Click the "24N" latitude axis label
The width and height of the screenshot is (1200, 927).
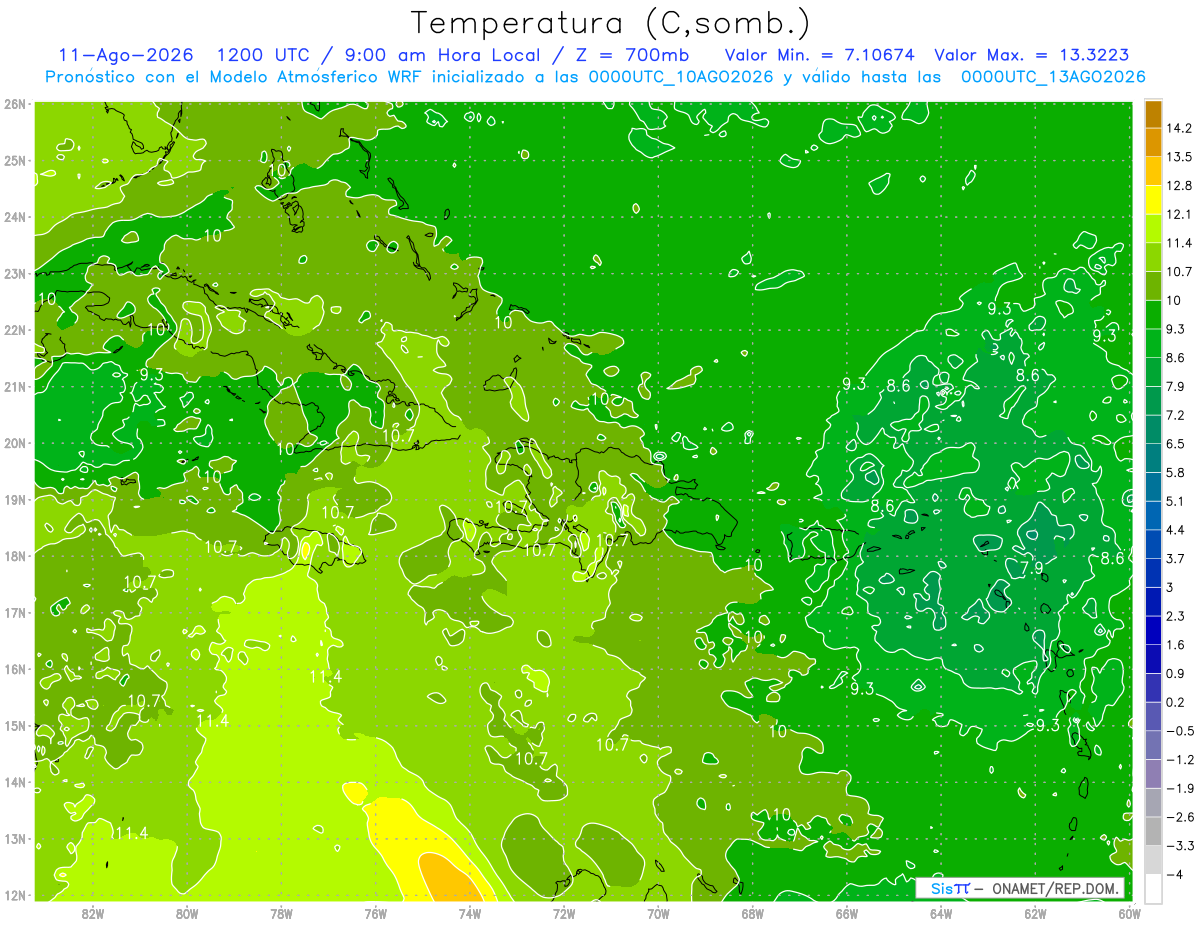(x=14, y=216)
